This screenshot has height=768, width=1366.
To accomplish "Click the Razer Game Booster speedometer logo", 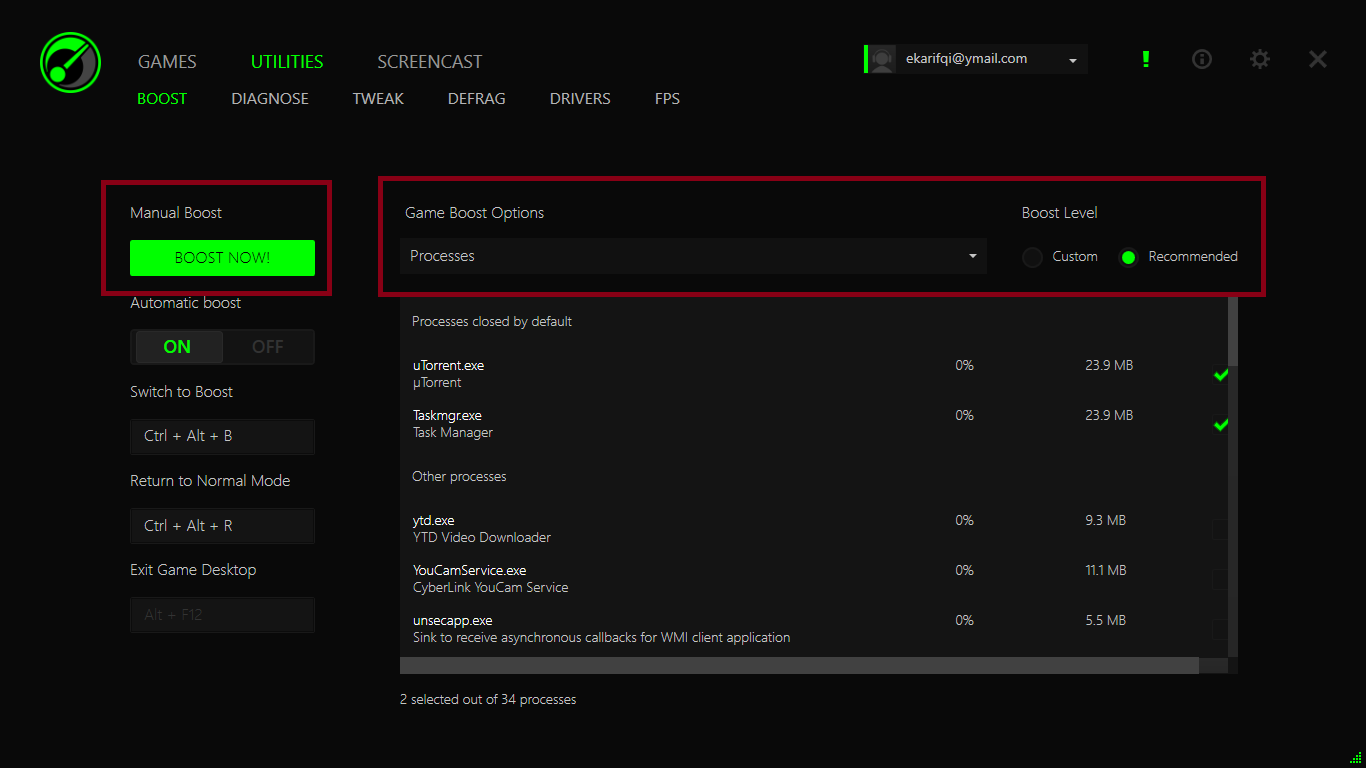I will click(x=70, y=62).
